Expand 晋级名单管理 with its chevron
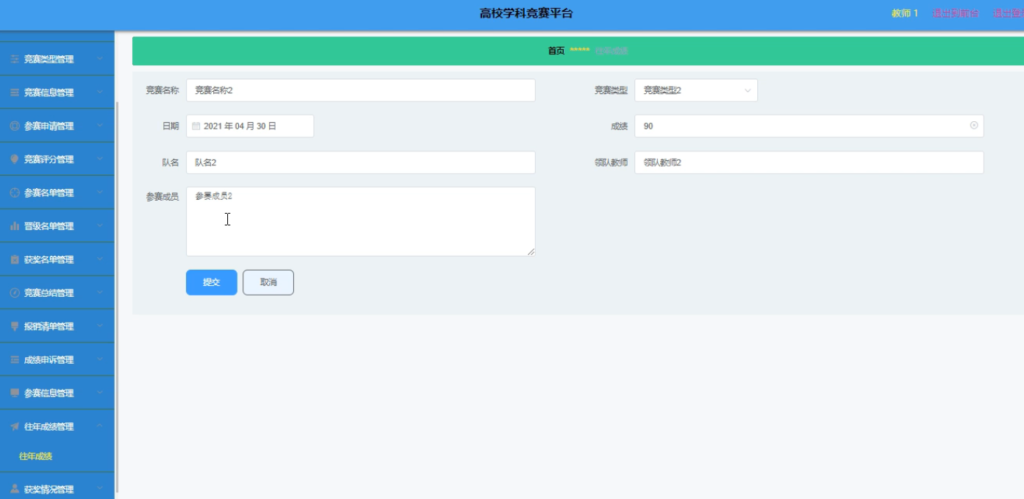This screenshot has height=499, width=1024. coord(100,226)
